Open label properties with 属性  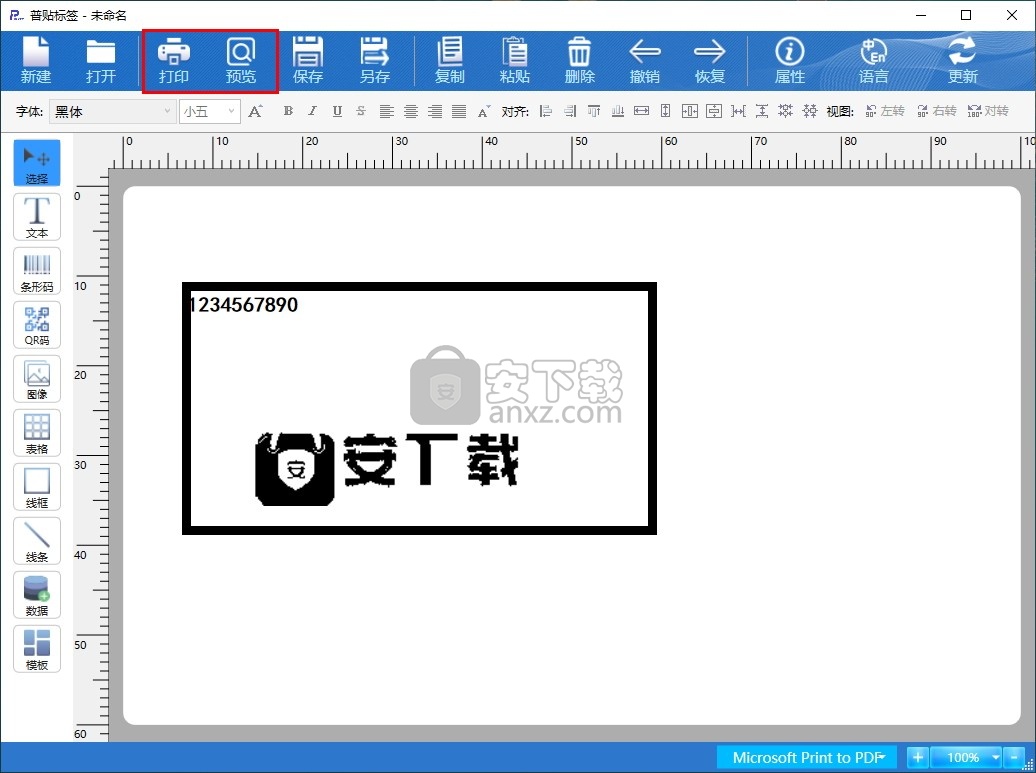790,60
